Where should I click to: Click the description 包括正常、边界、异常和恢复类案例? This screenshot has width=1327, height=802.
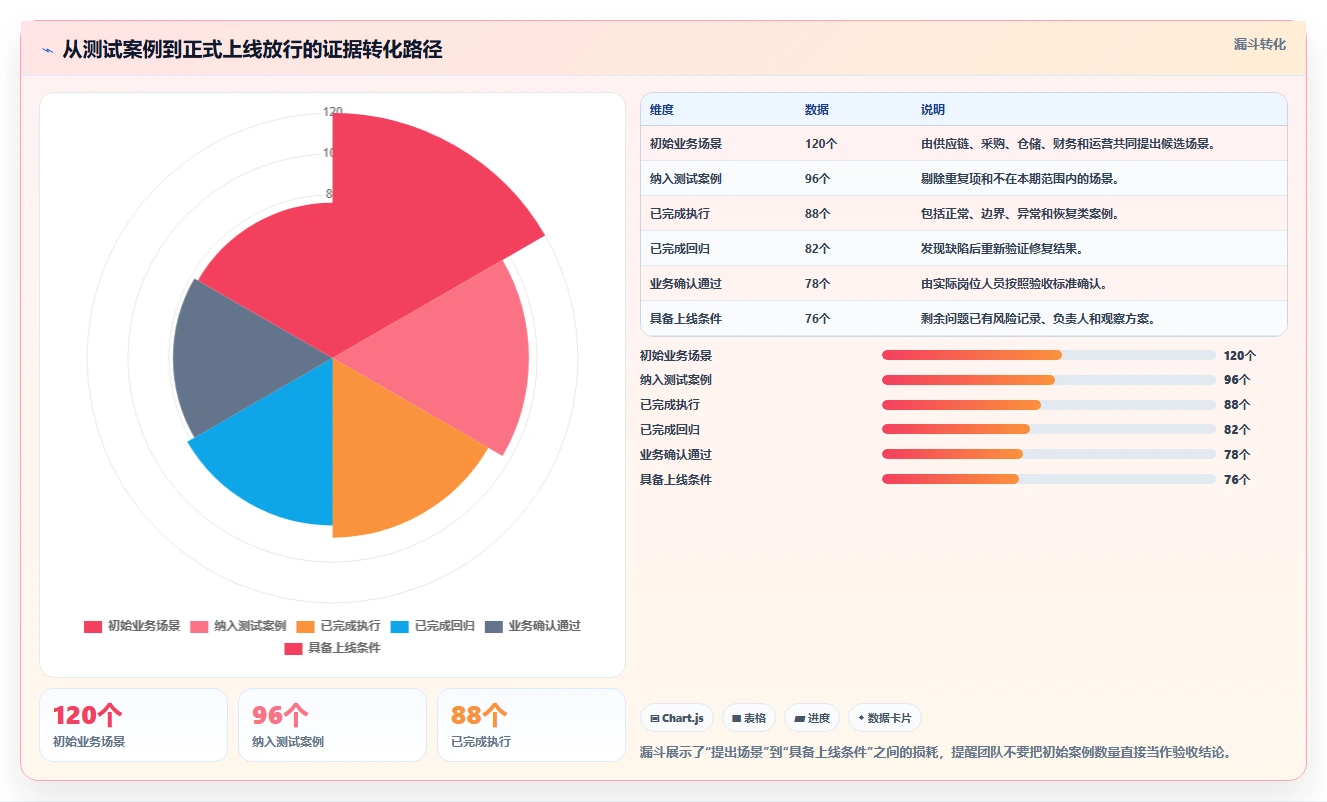click(x=1020, y=214)
